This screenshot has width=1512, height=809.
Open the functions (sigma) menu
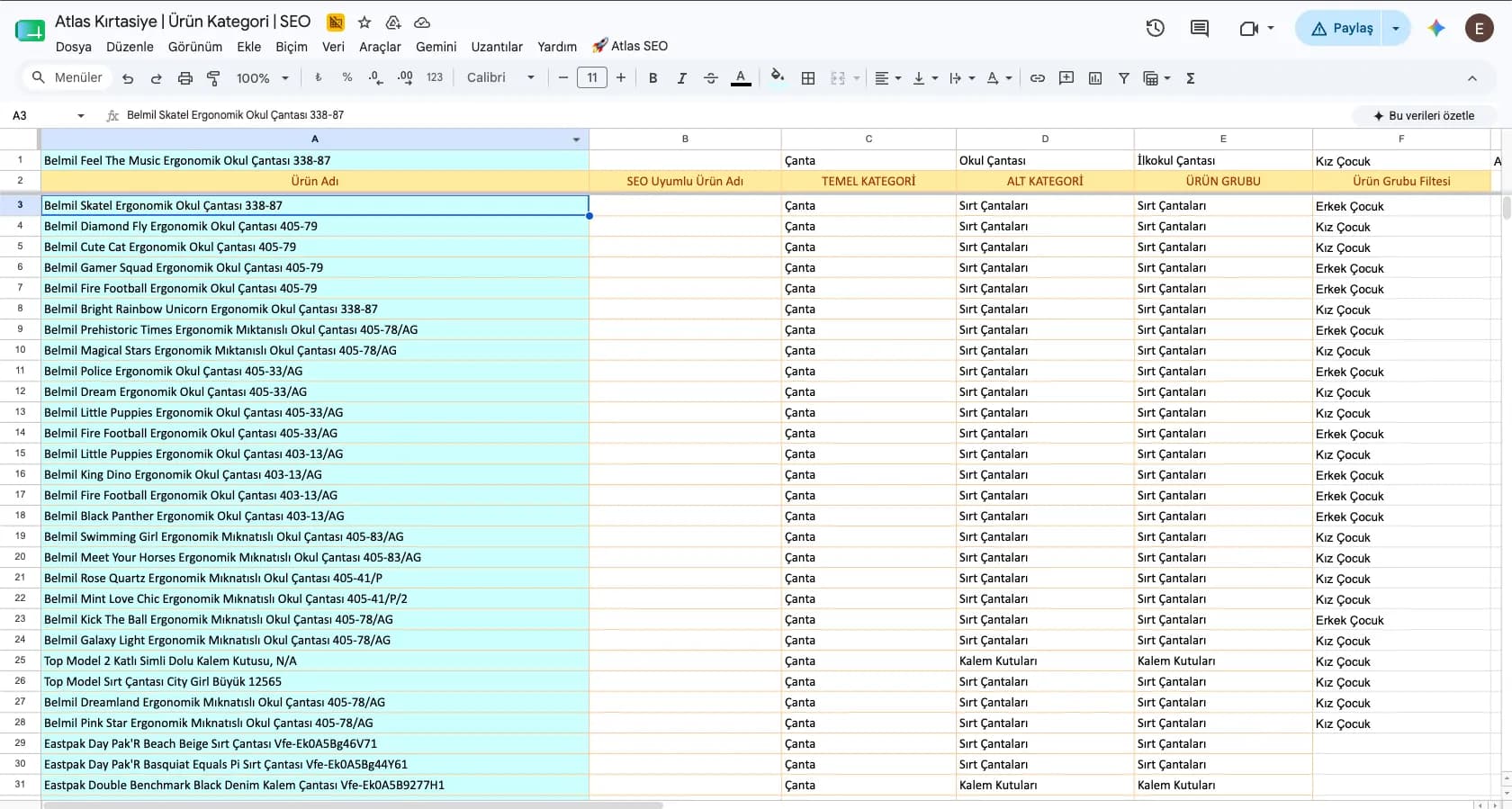click(1191, 78)
